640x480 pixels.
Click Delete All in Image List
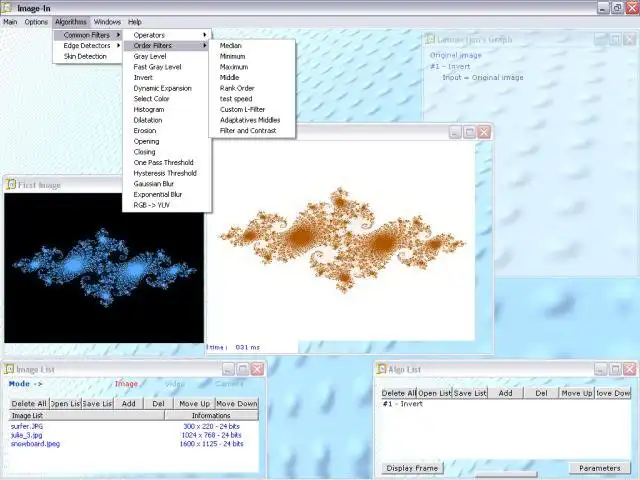[29, 403]
